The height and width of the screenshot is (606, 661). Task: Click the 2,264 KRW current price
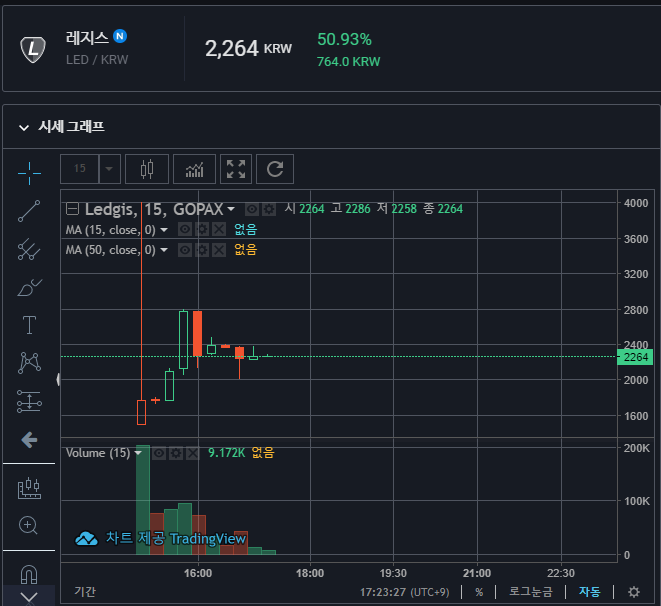tap(248, 48)
